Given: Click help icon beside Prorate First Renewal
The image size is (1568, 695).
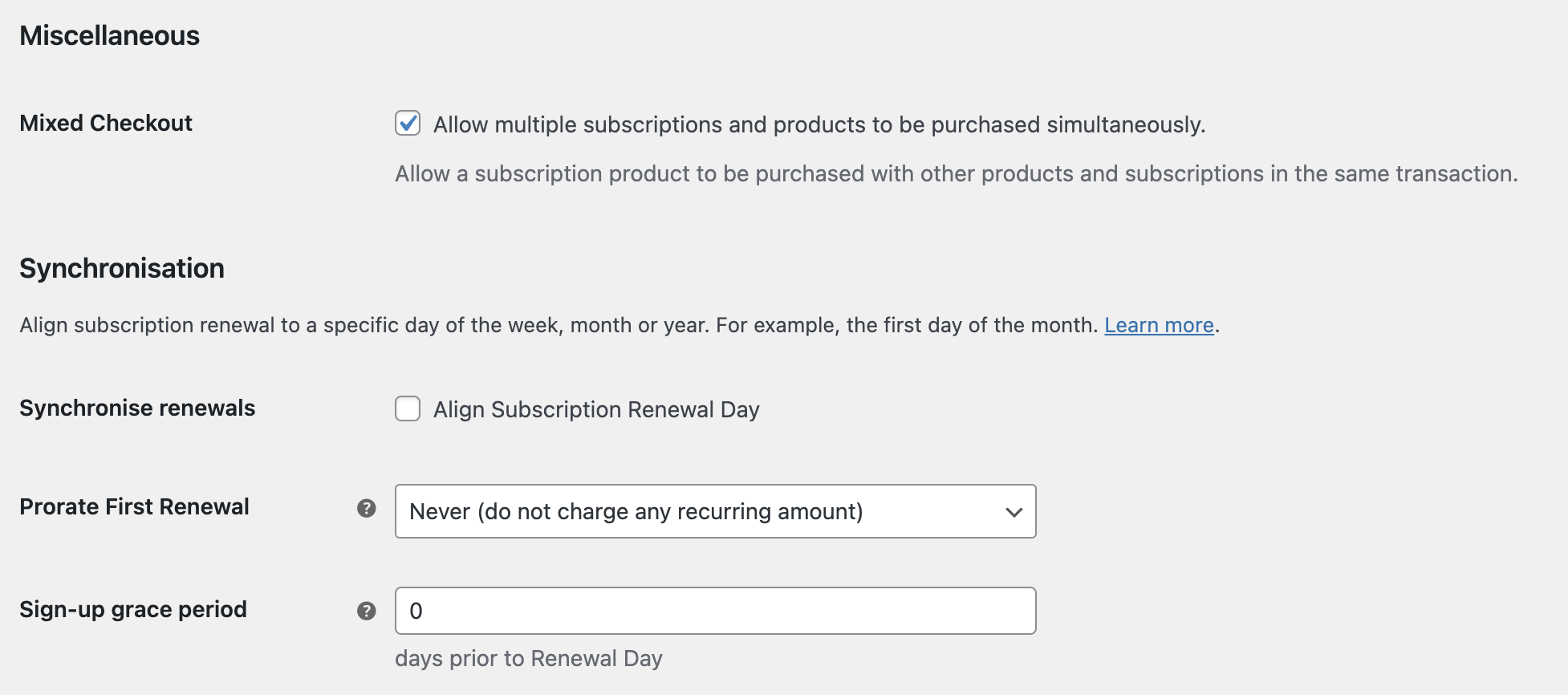Looking at the screenshot, I should coord(367,508).
